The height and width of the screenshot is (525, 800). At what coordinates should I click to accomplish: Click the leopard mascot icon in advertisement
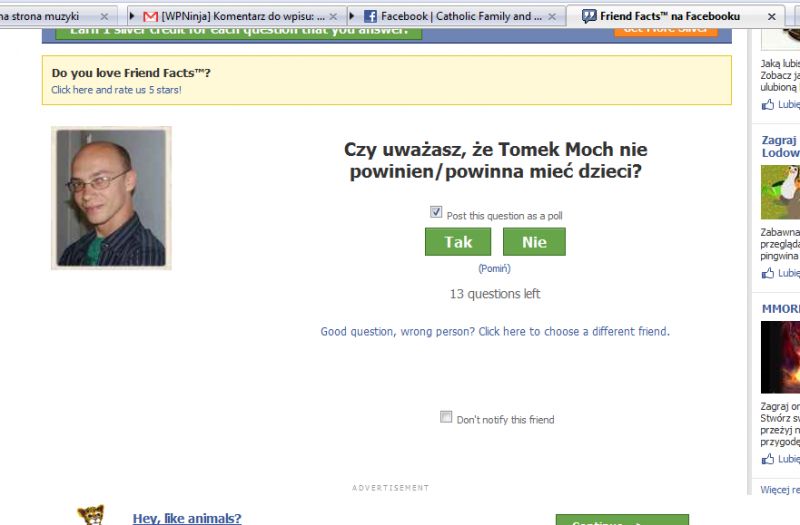(x=91, y=515)
